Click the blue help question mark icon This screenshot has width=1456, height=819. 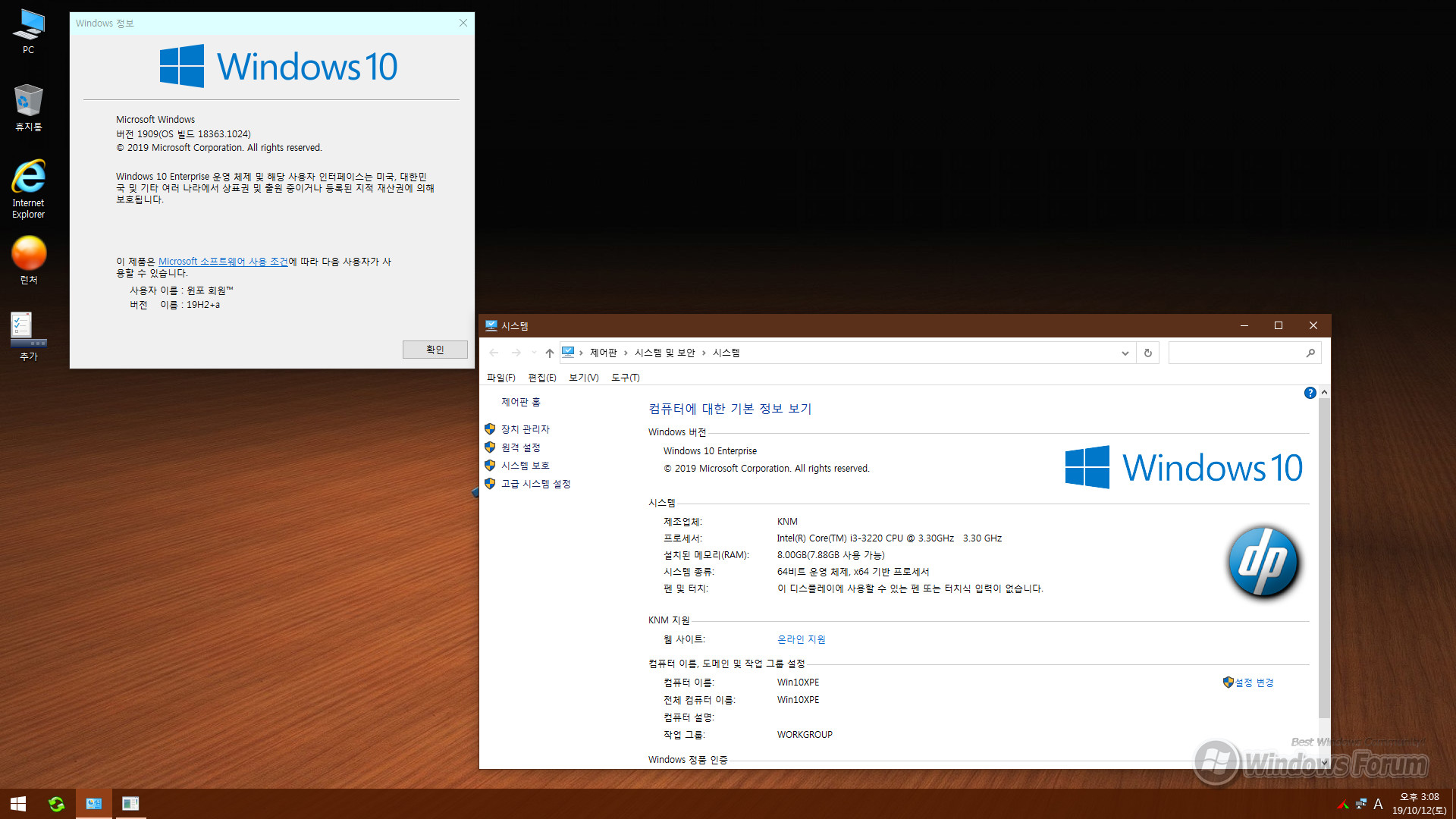(x=1310, y=393)
